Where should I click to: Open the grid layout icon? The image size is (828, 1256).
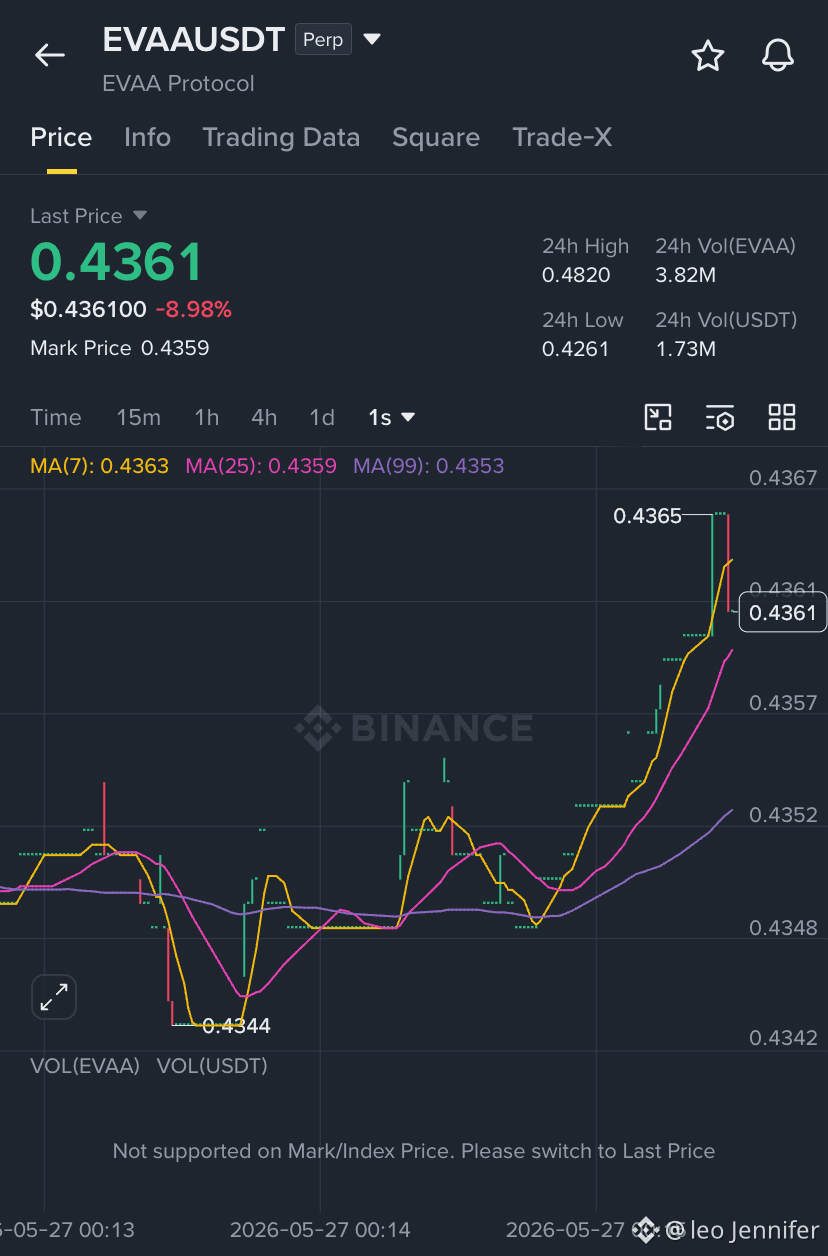[x=782, y=417]
